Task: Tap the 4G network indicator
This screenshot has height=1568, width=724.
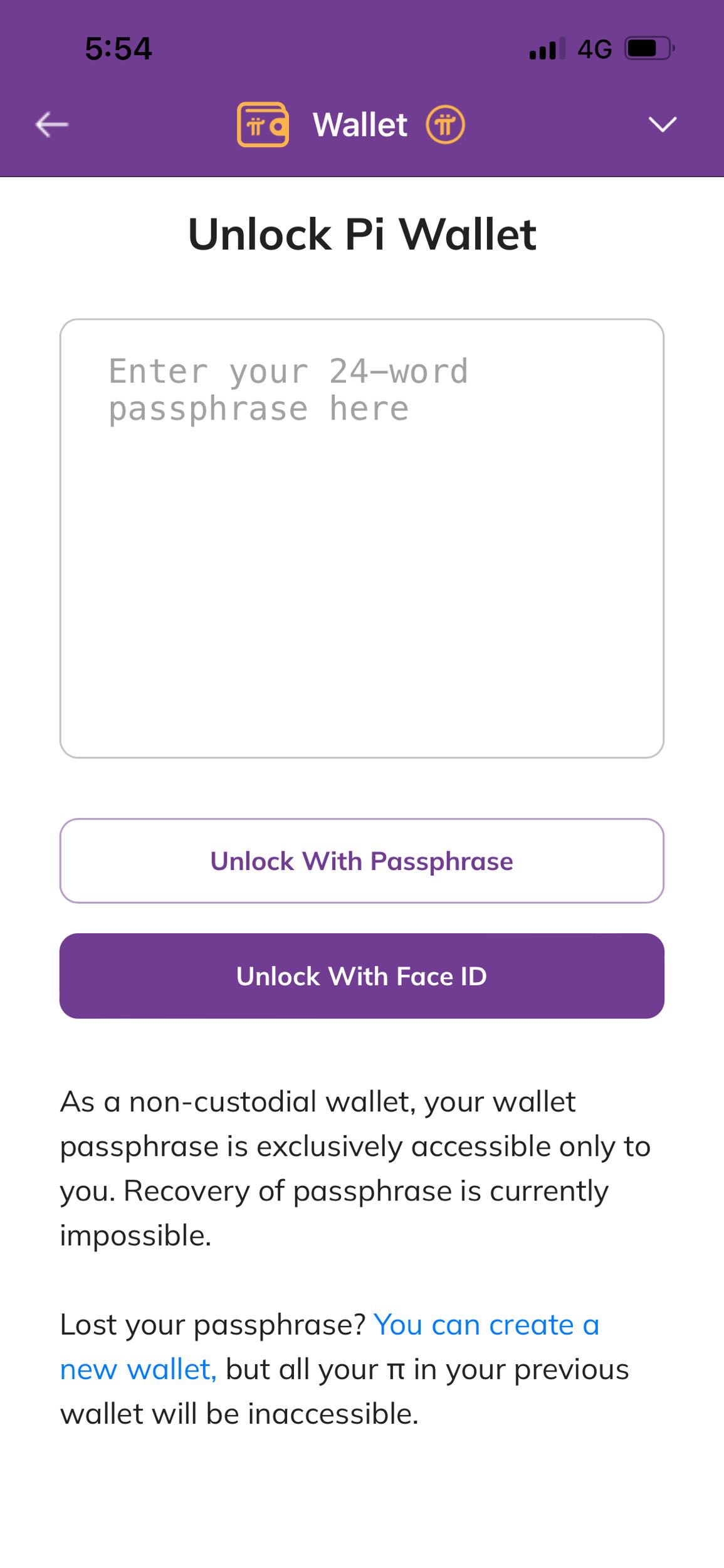Action: (594, 48)
